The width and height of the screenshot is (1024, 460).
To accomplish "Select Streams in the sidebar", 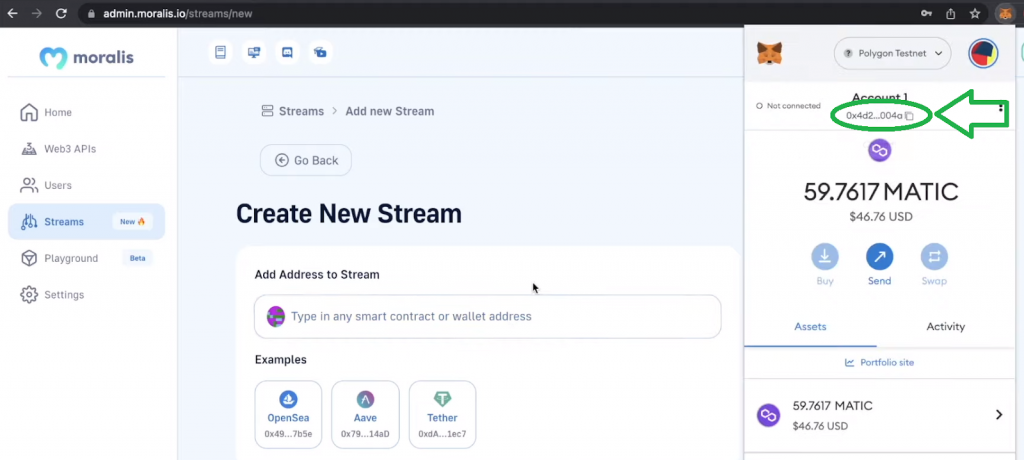I will pyautogui.click(x=86, y=222).
